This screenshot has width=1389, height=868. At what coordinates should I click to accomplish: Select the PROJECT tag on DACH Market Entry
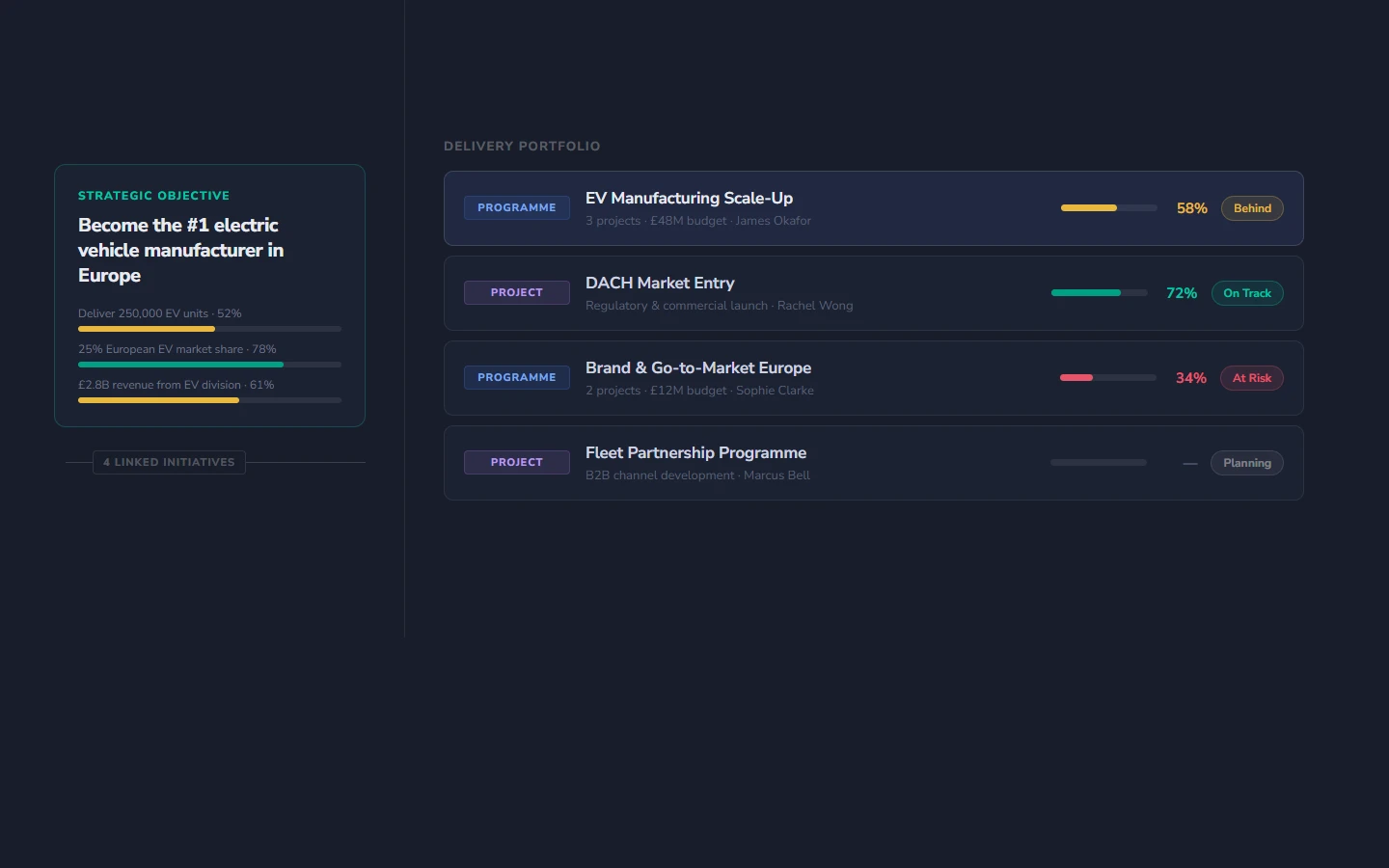pyautogui.click(x=517, y=292)
